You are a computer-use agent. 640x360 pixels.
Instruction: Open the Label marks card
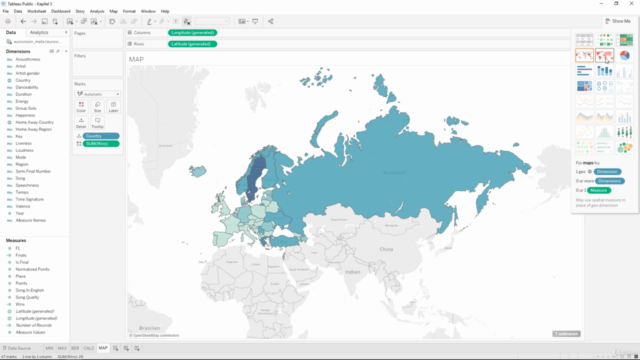click(x=113, y=107)
